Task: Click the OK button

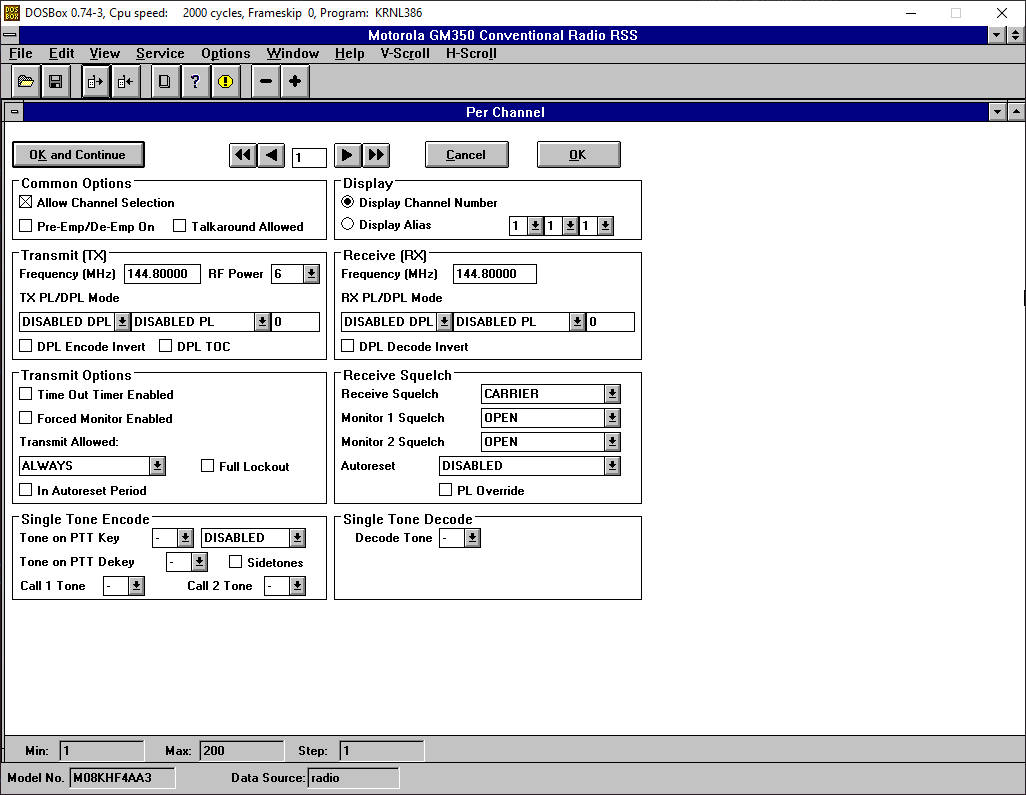Action: pyautogui.click(x=578, y=155)
